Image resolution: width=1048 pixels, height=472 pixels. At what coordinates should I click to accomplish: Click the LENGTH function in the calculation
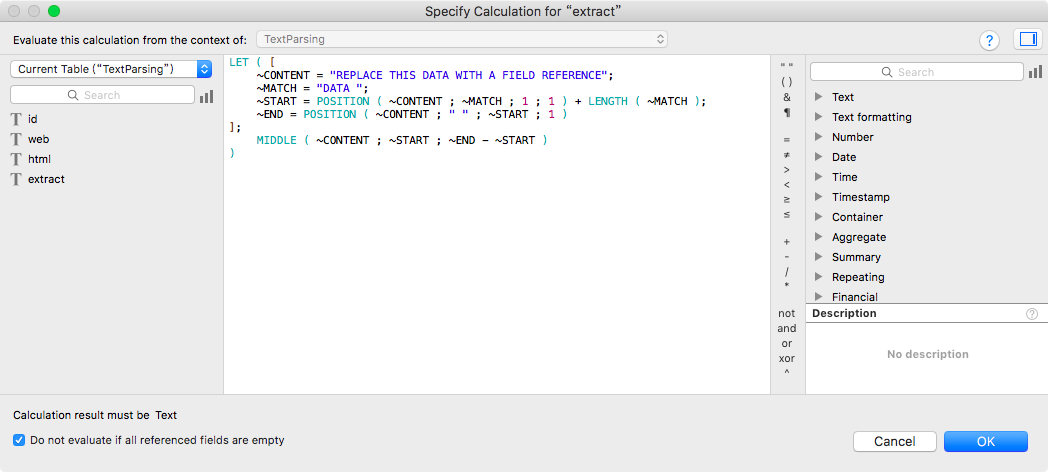click(x=608, y=101)
